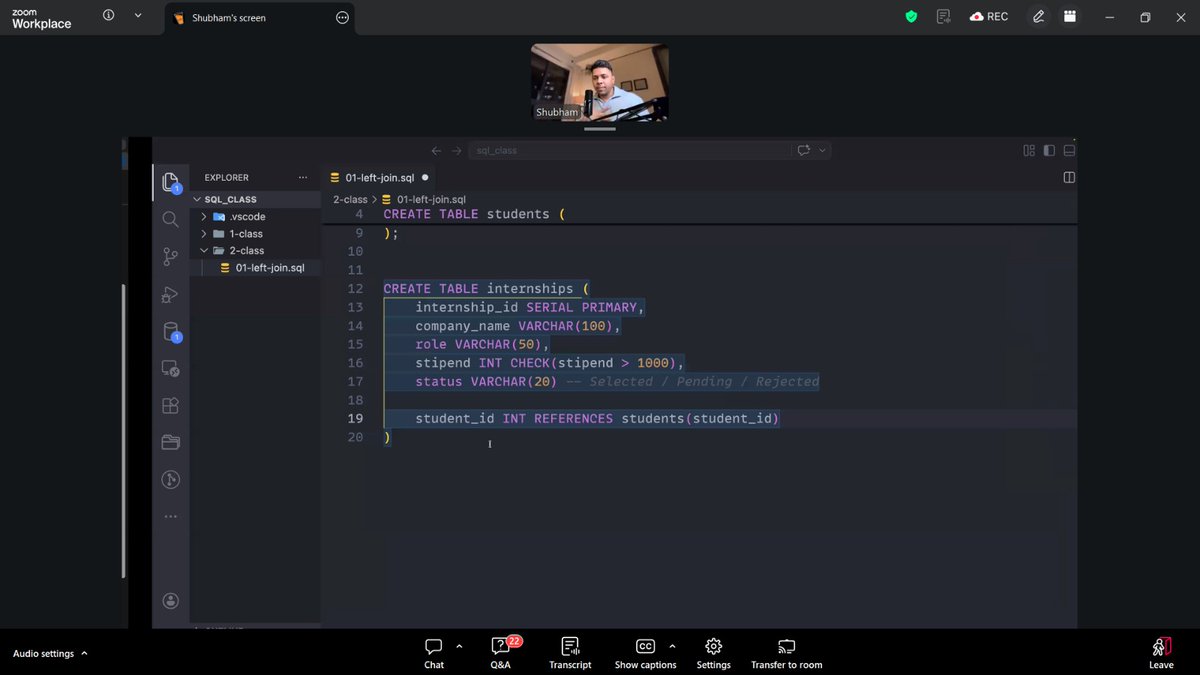Expand the Zoom Workplace dropdown chevron
The height and width of the screenshot is (675, 1200).
137,16
